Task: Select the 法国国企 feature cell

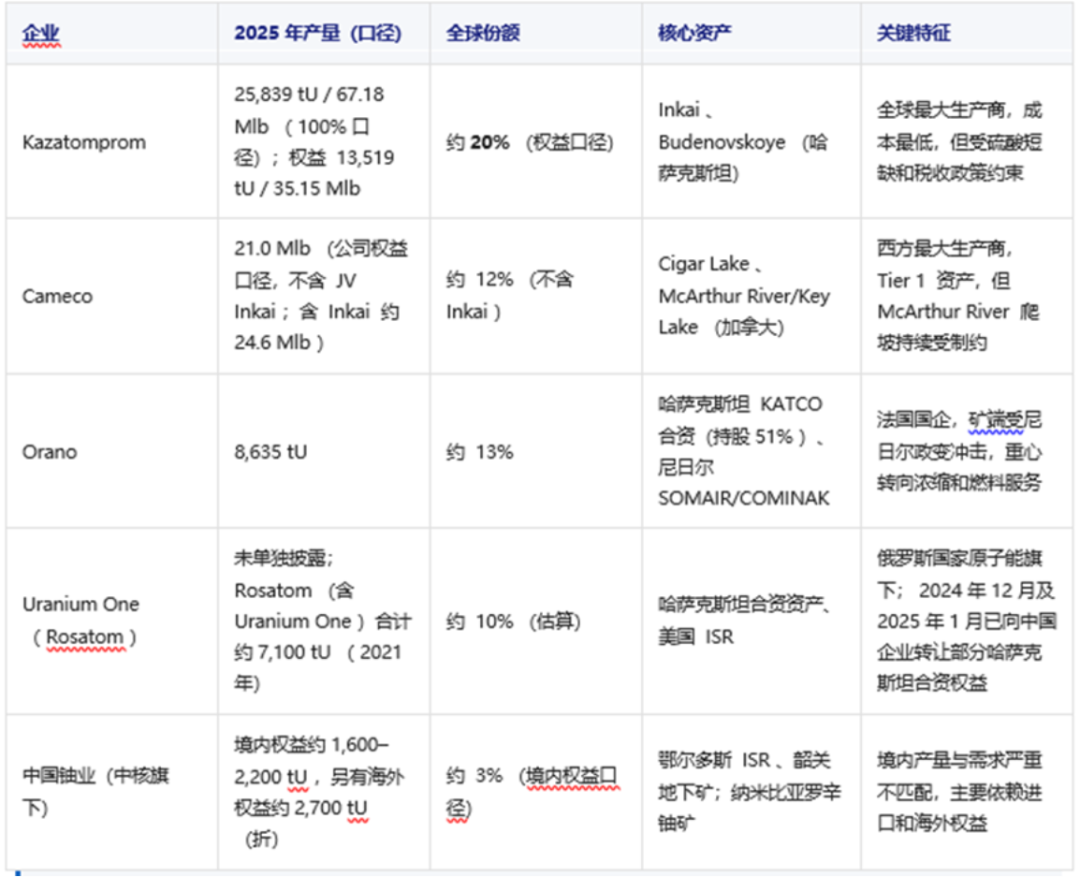Action: [x=967, y=451]
